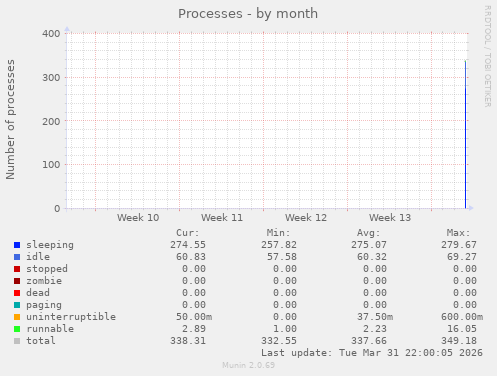Click the 'Avg:' column header
This screenshot has width=497, height=376.
[x=369, y=233]
